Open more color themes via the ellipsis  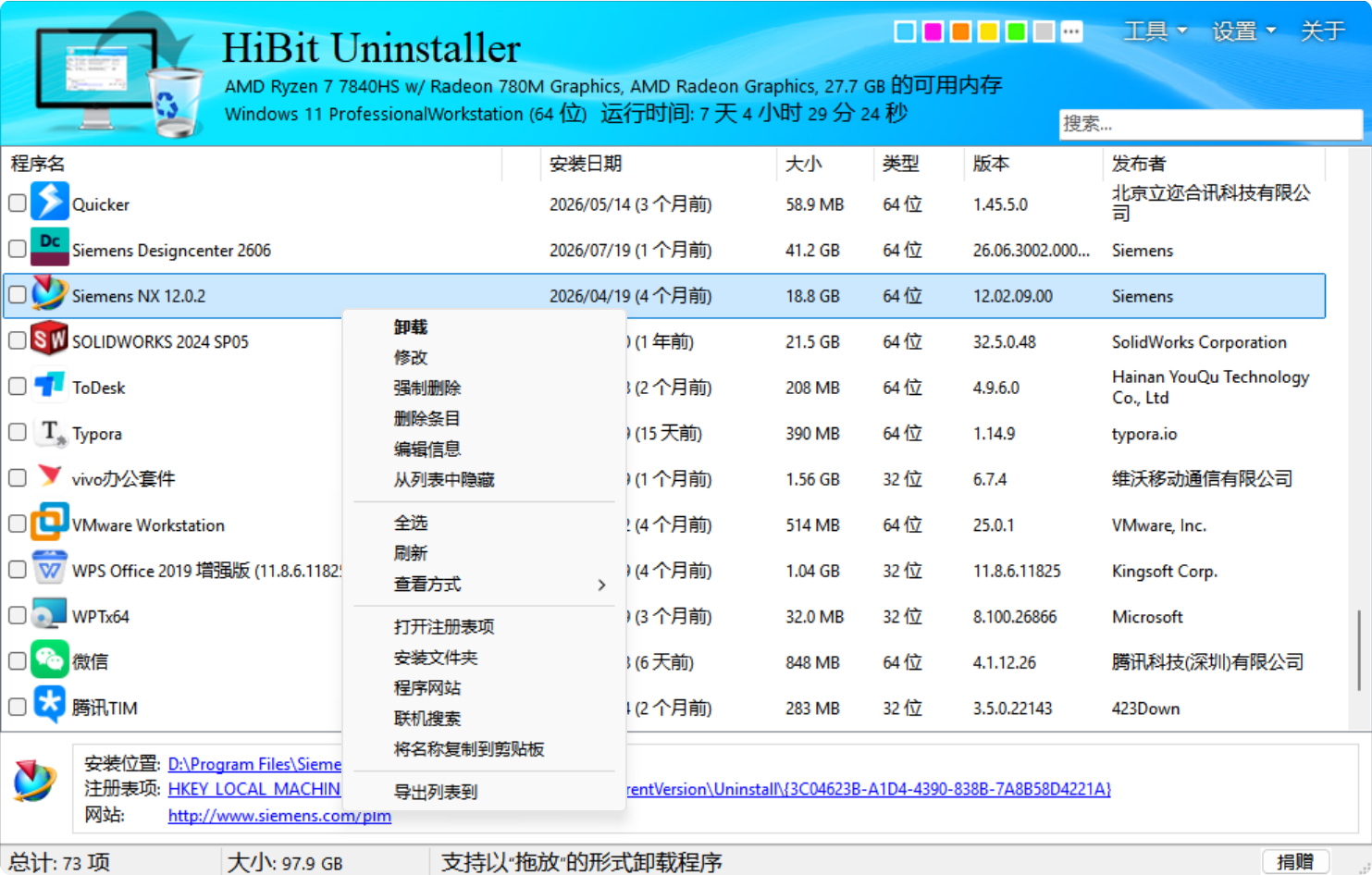click(1071, 31)
